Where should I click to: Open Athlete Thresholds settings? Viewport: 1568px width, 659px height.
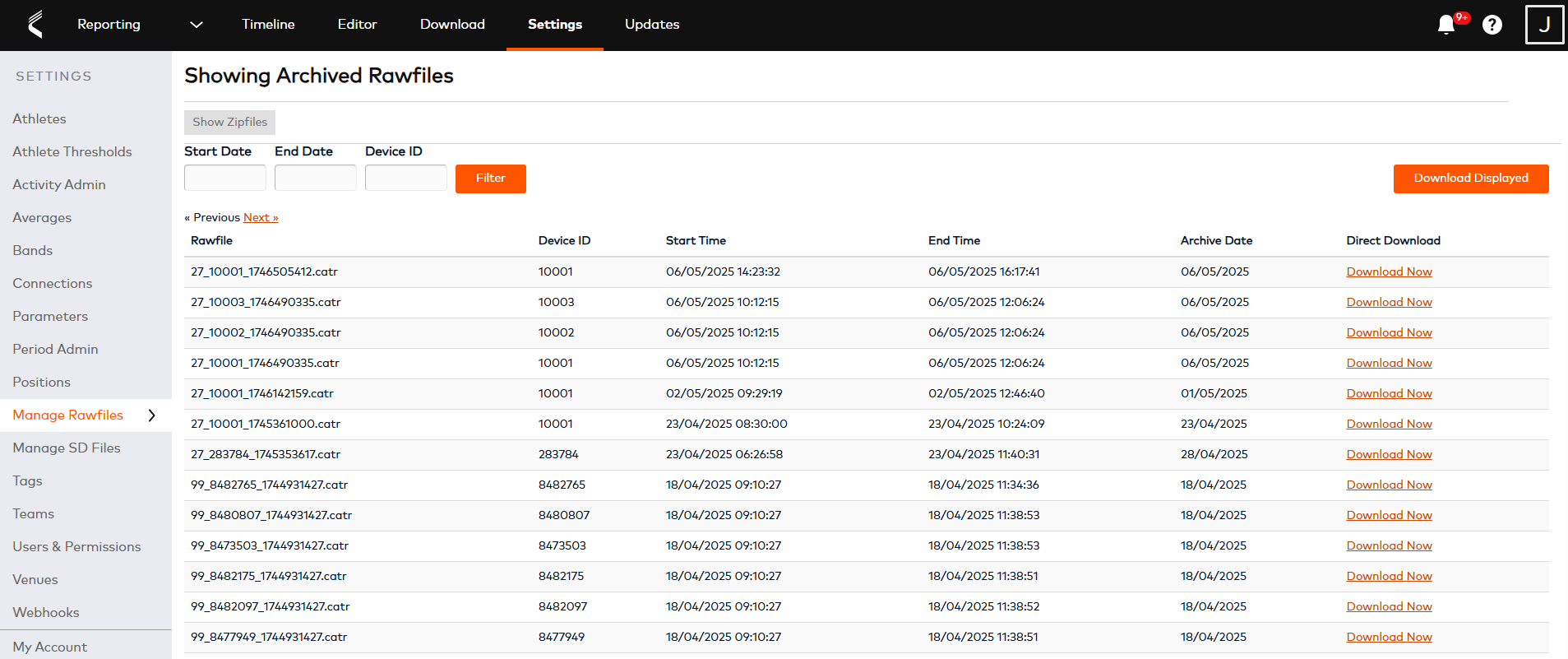pos(72,152)
